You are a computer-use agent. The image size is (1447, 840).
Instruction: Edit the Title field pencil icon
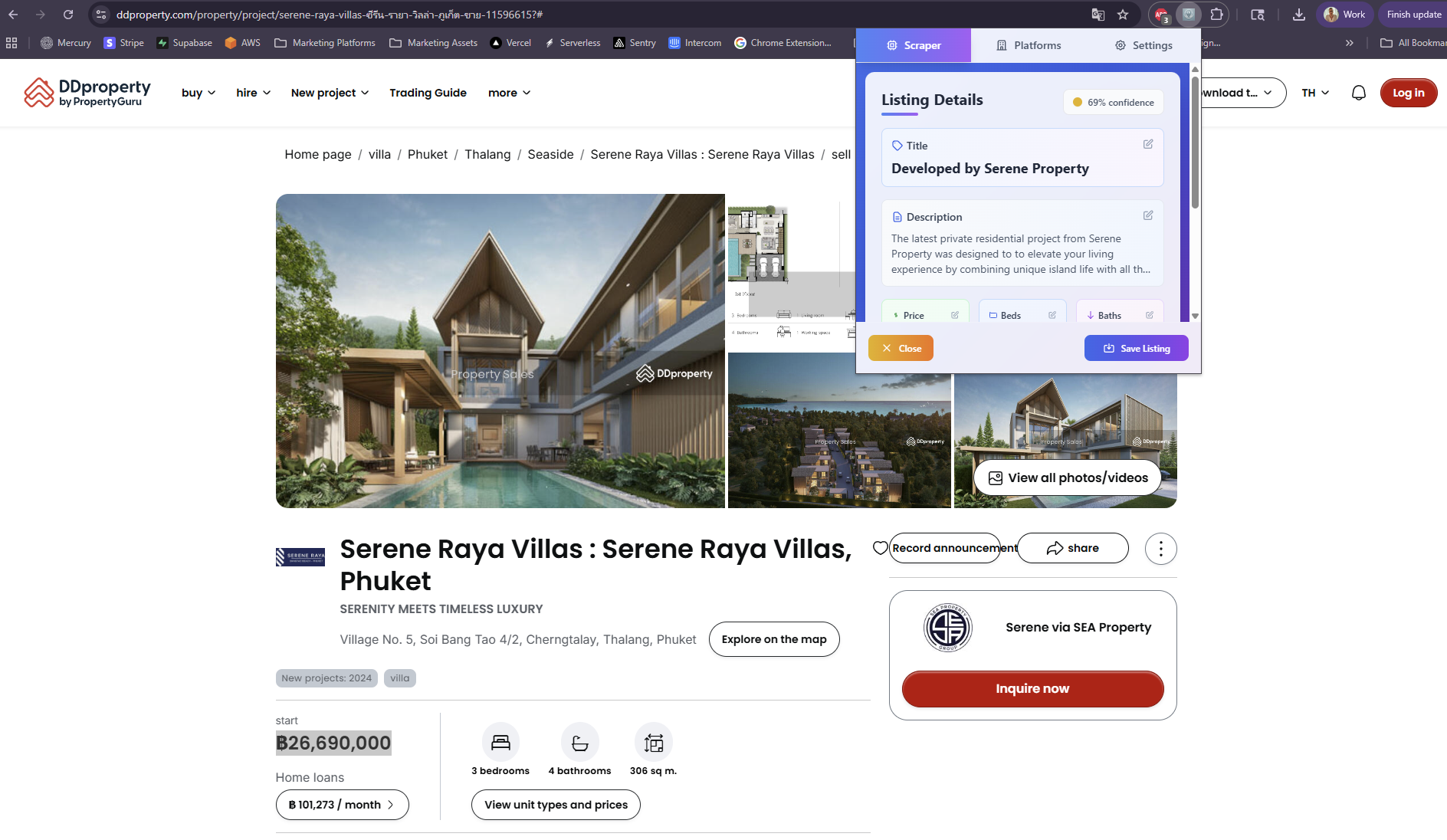[1148, 144]
